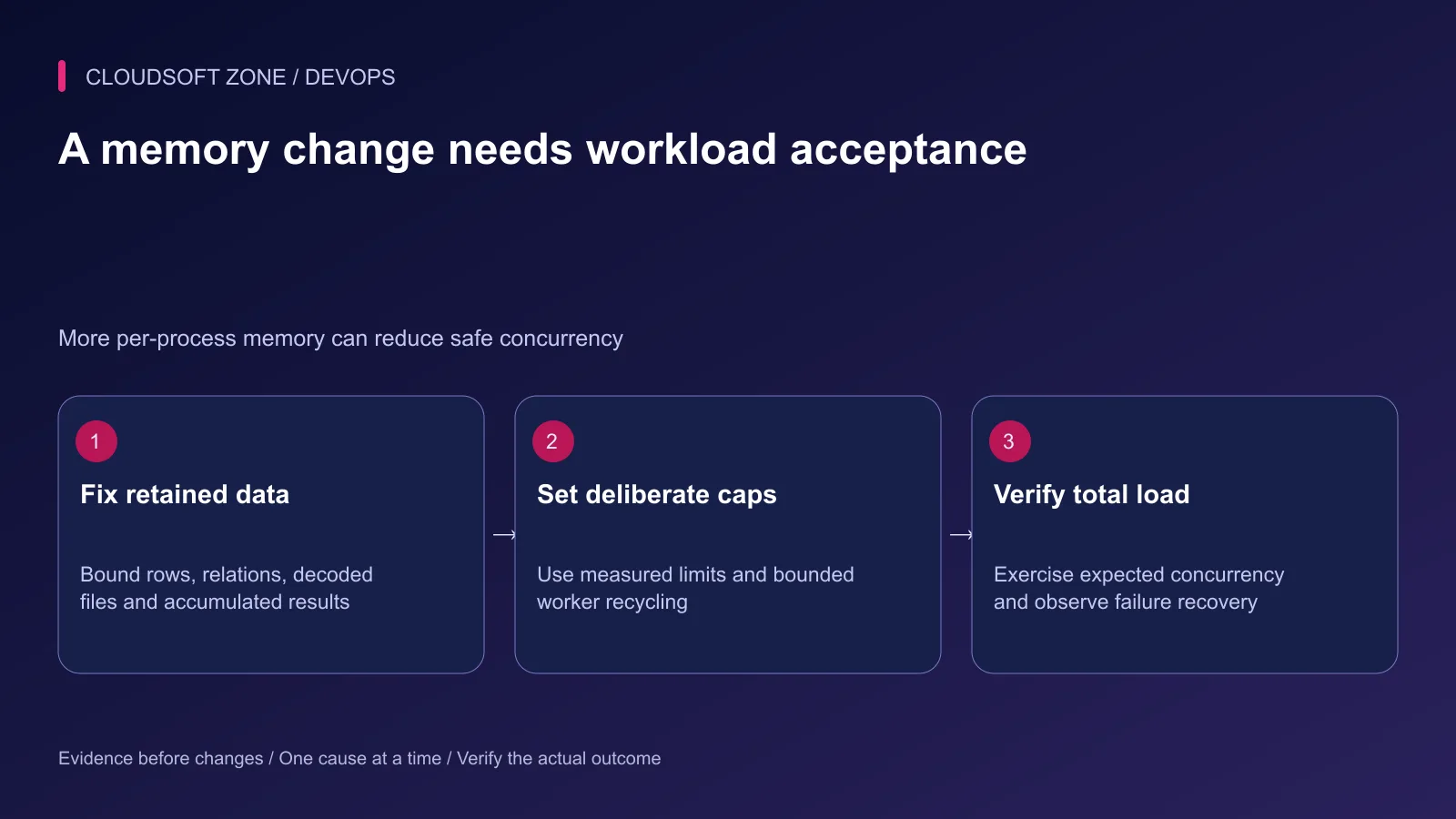
Task: Click 'Verify the actual outcome' in footer
Action: pyautogui.click(x=559, y=758)
